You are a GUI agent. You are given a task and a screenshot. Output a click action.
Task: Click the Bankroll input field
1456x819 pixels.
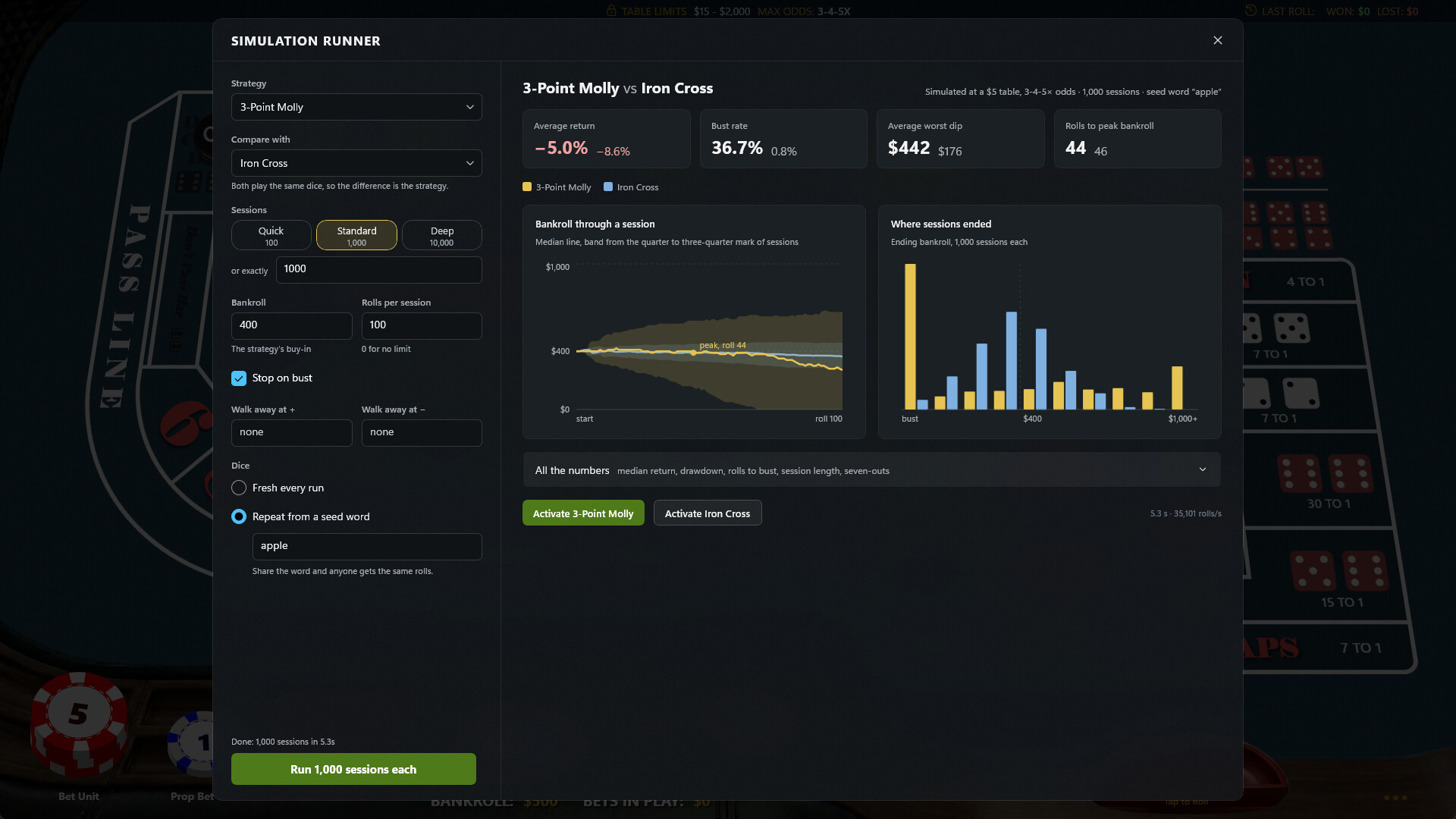coord(291,325)
